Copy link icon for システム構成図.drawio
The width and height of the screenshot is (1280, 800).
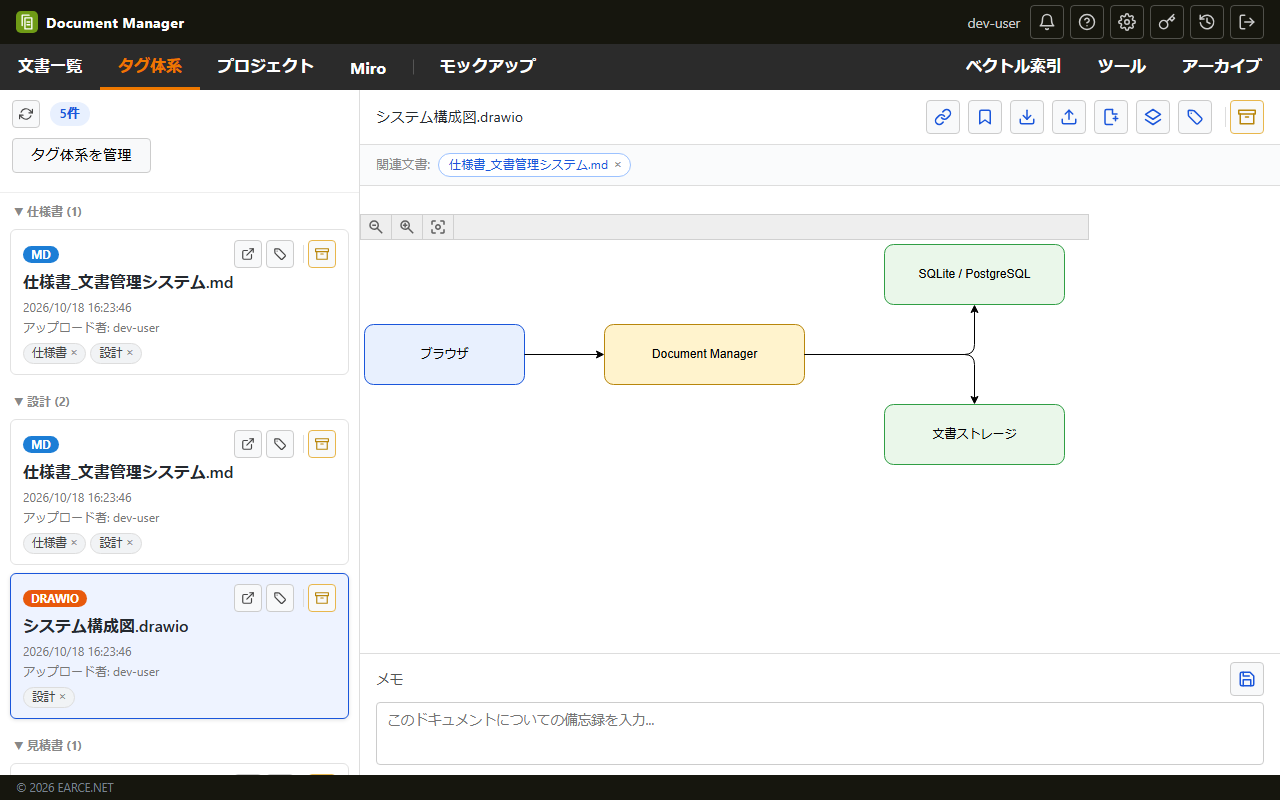[943, 117]
